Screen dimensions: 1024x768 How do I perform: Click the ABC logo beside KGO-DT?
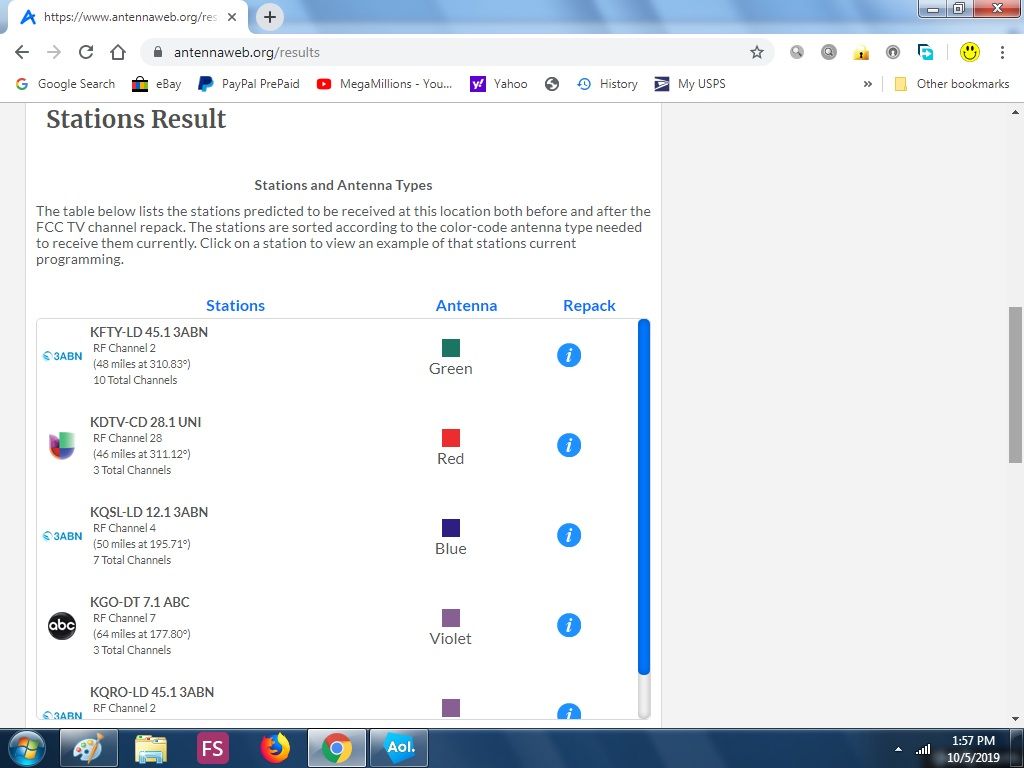[62, 626]
